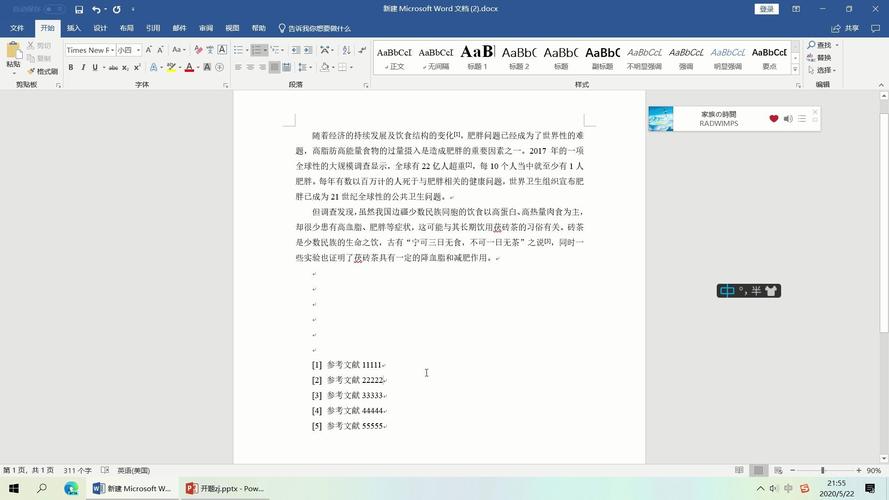
Task: Expand the bullet list dropdown arrow
Action: (247, 50)
